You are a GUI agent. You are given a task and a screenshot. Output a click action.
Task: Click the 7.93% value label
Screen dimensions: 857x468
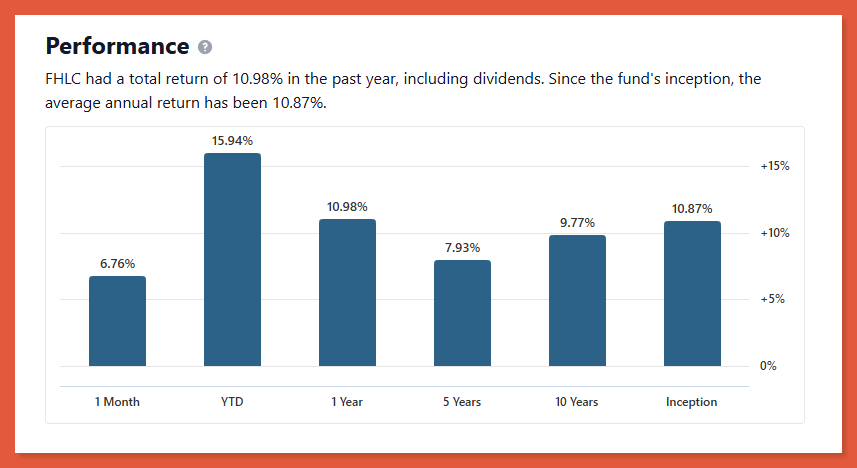[x=462, y=248]
